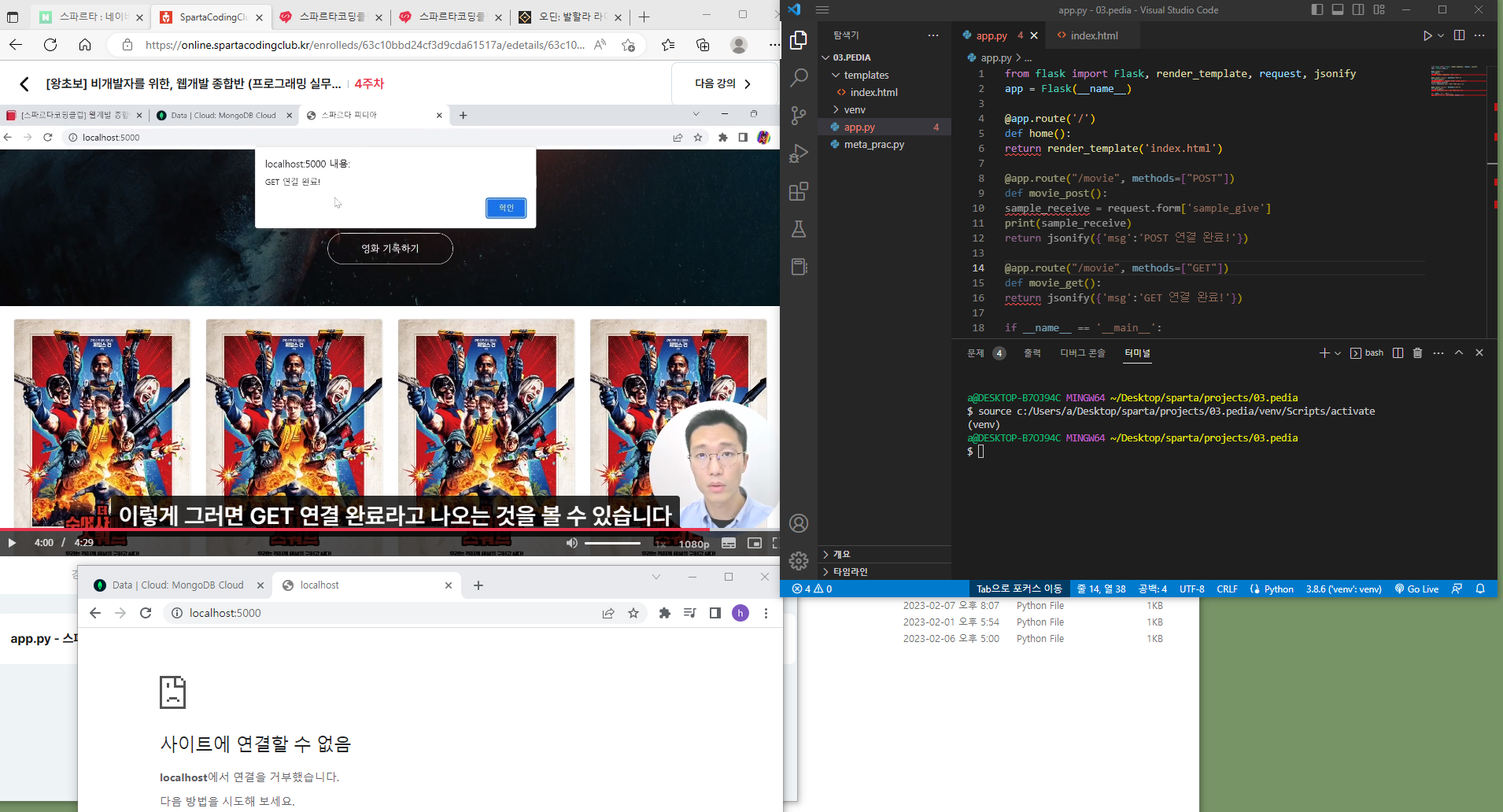Reload the localhost:5000 page in Chrome
The width and height of the screenshot is (1503, 812).
[146, 613]
